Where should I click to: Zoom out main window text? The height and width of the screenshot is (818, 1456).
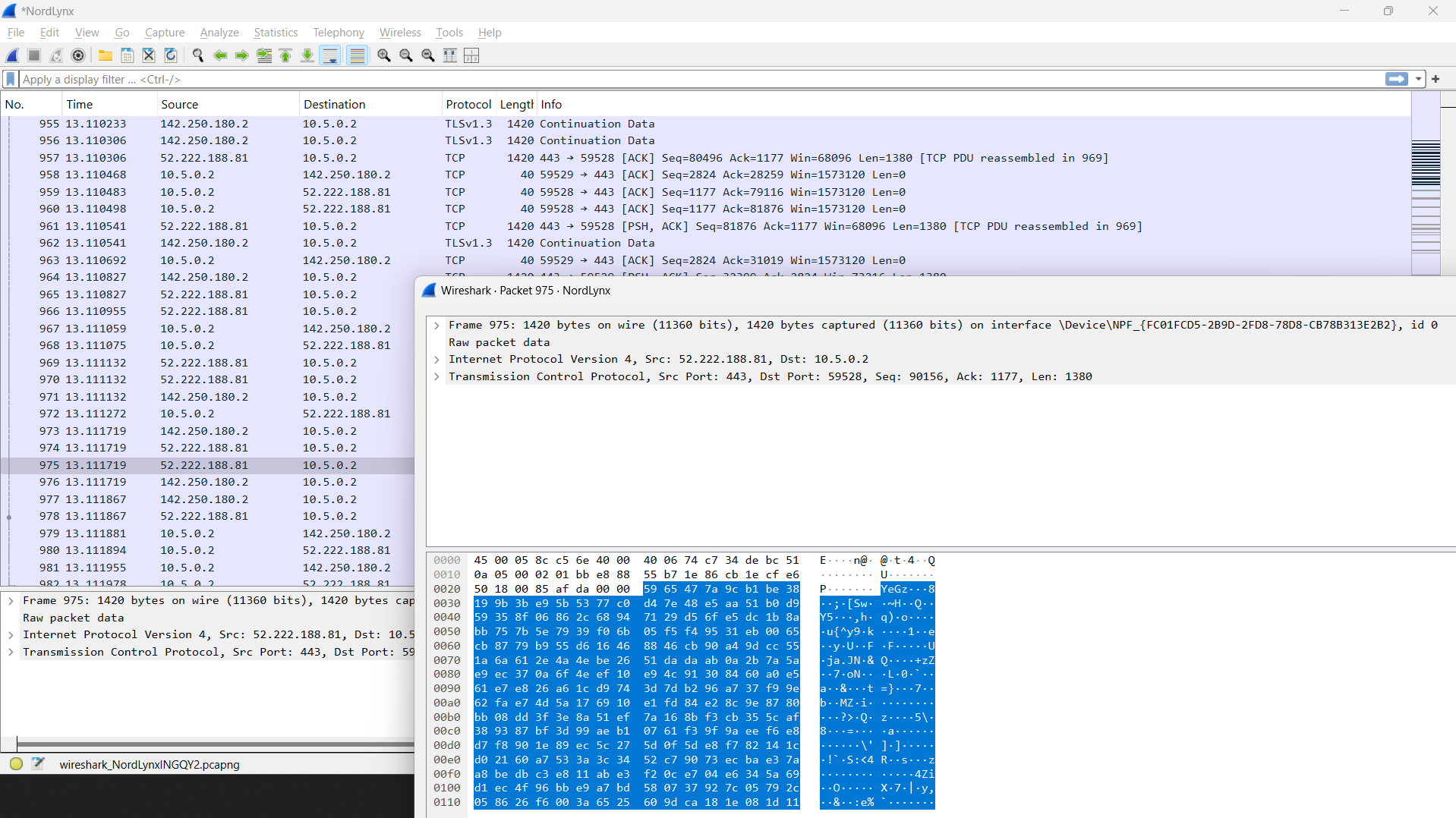click(x=406, y=55)
